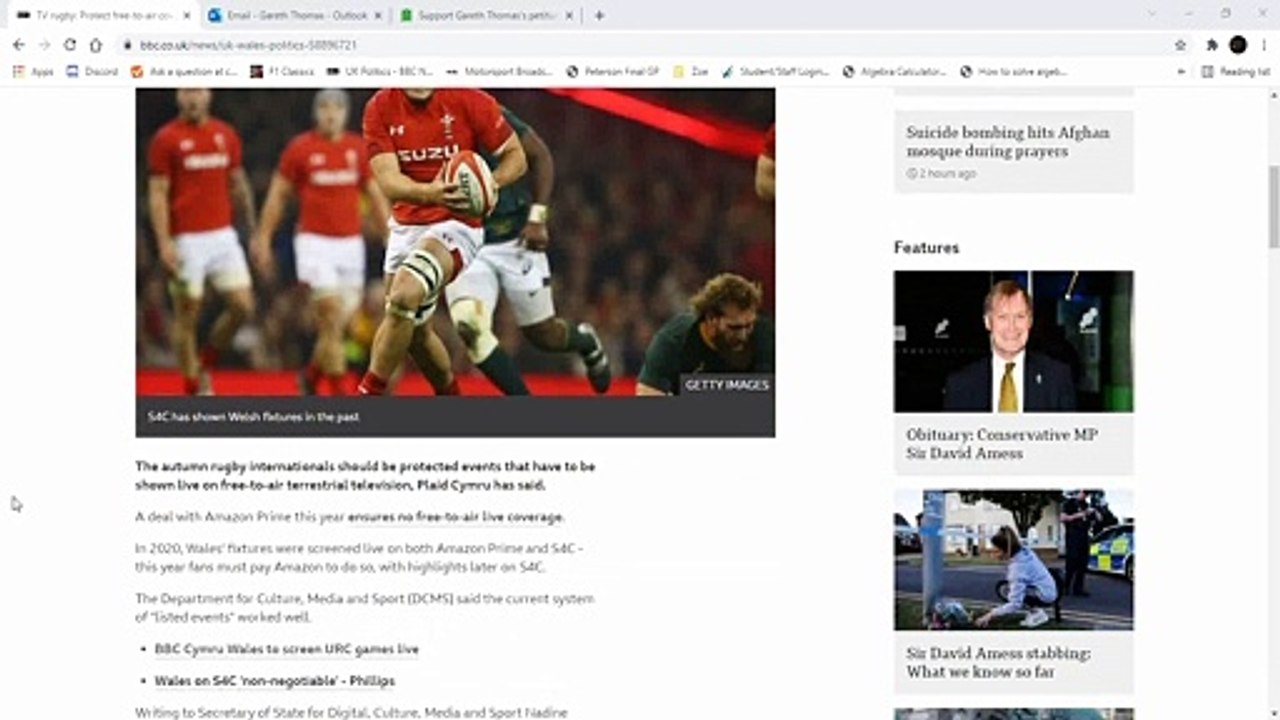Click the bold intro paragraph about autumn rugby internationals
Image resolution: width=1280 pixels, height=720 pixels.
coord(365,476)
